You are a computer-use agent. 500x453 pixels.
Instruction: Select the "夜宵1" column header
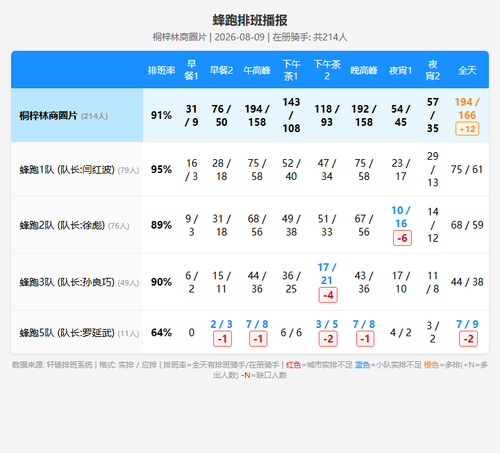click(x=401, y=70)
